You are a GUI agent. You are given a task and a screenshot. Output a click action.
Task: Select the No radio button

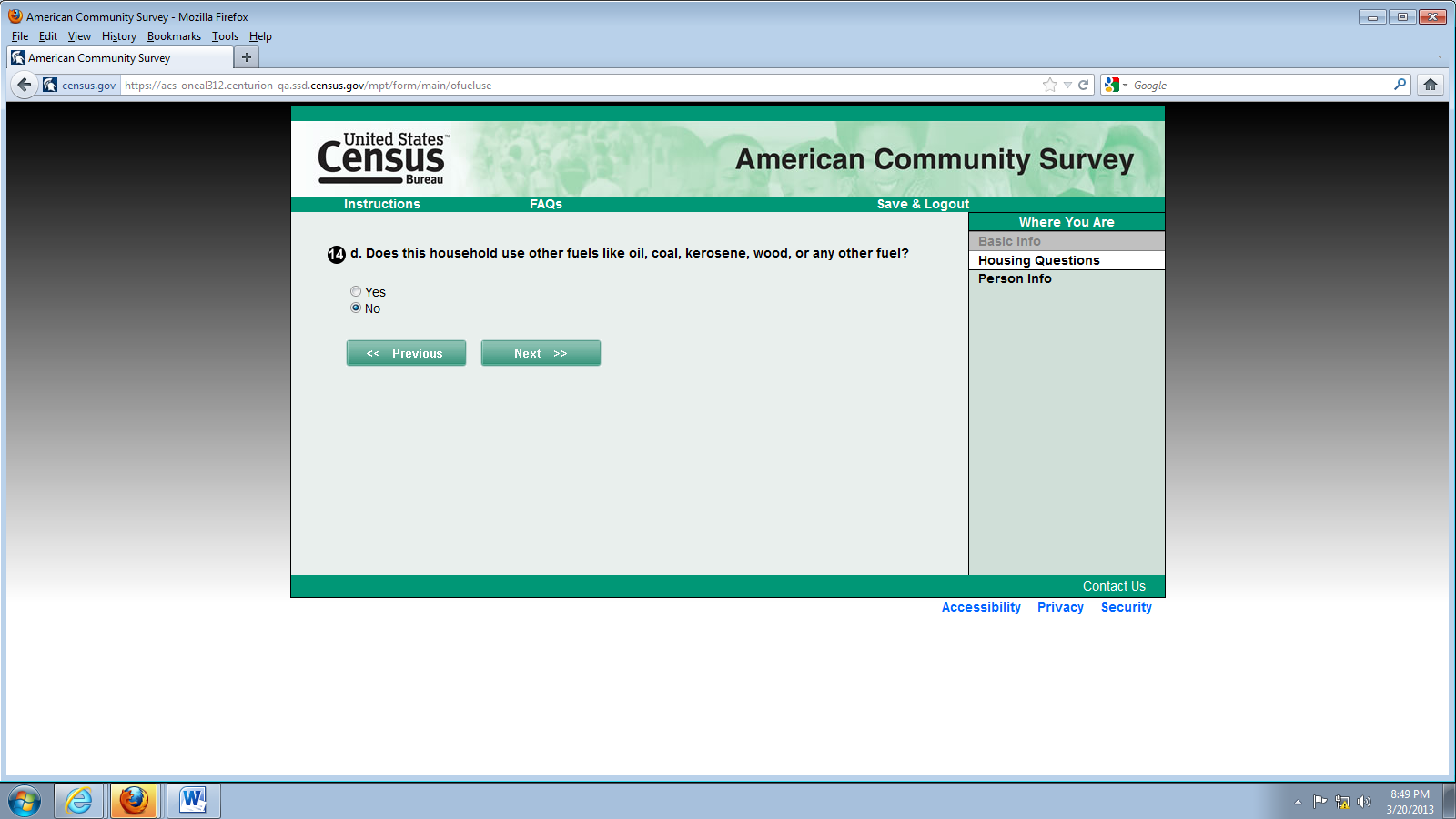pos(356,308)
